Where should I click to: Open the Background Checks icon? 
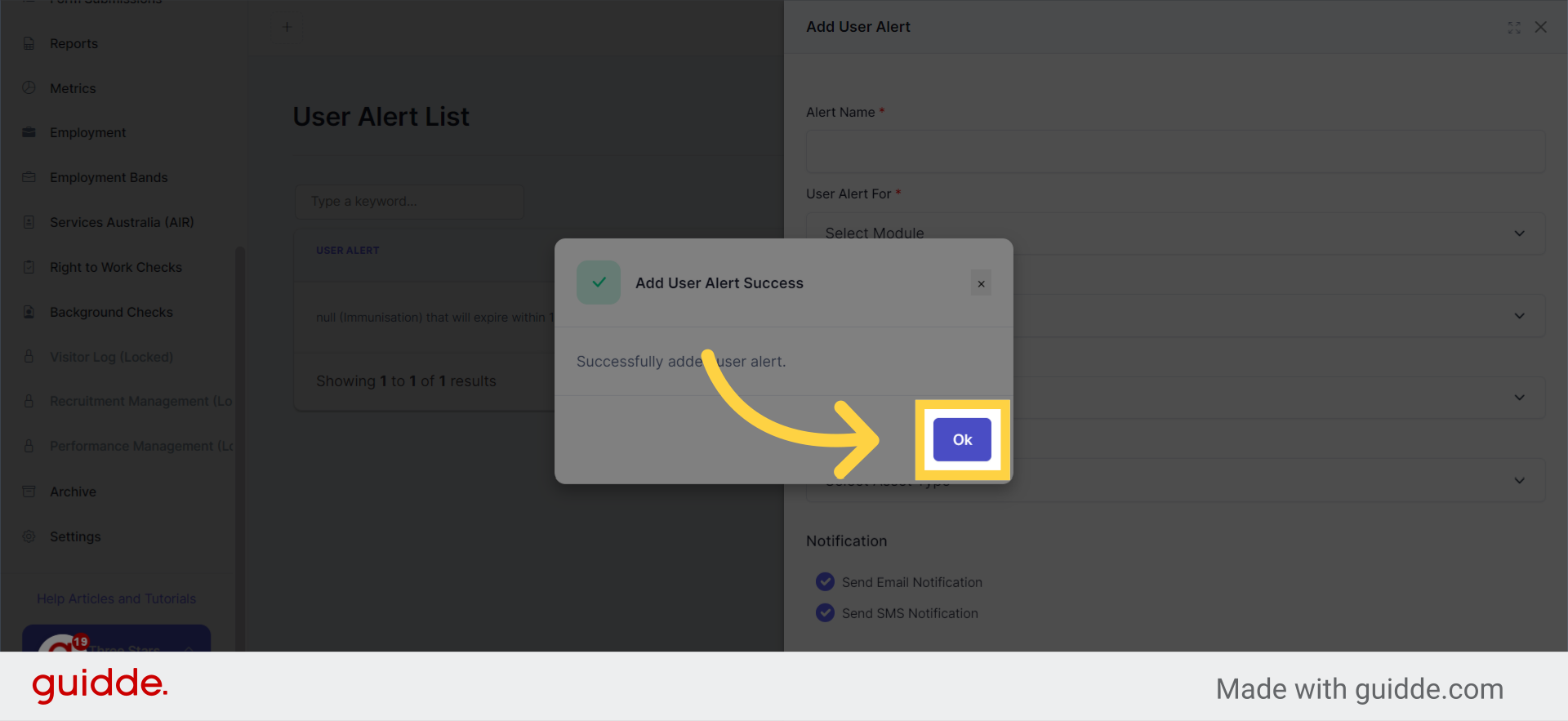(29, 312)
